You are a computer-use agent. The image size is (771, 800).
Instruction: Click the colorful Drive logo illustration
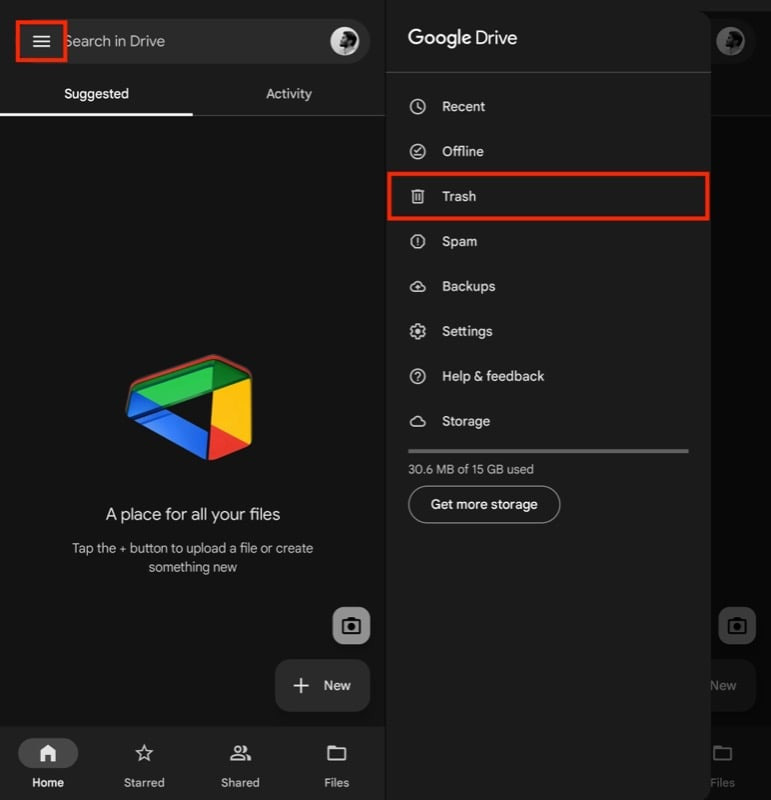click(x=189, y=408)
